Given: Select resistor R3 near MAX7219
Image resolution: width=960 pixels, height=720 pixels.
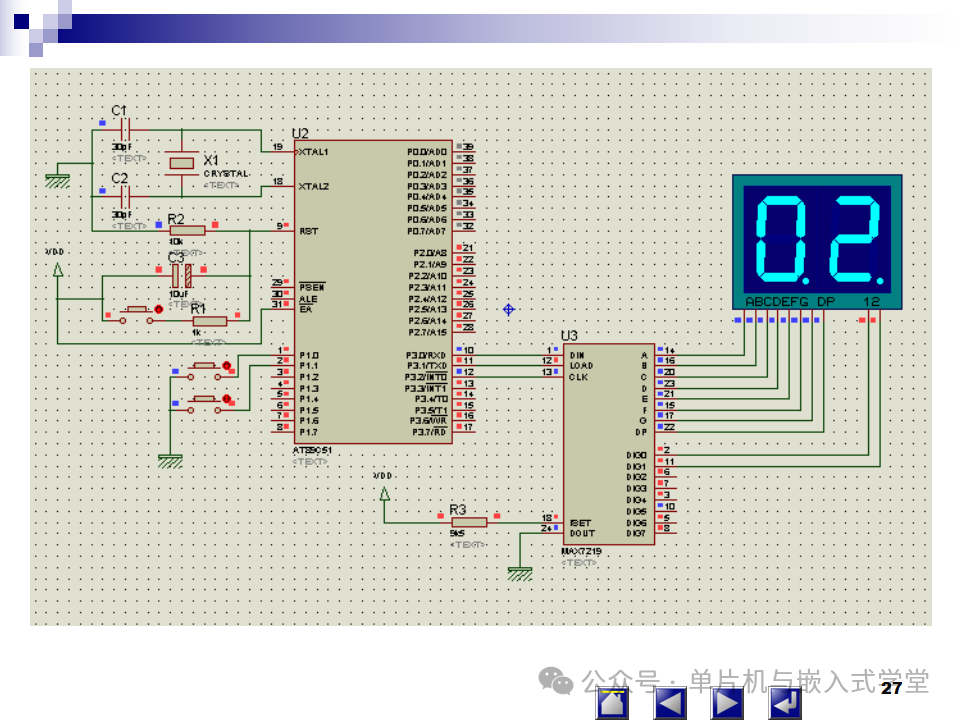Looking at the screenshot, I should (x=469, y=522).
